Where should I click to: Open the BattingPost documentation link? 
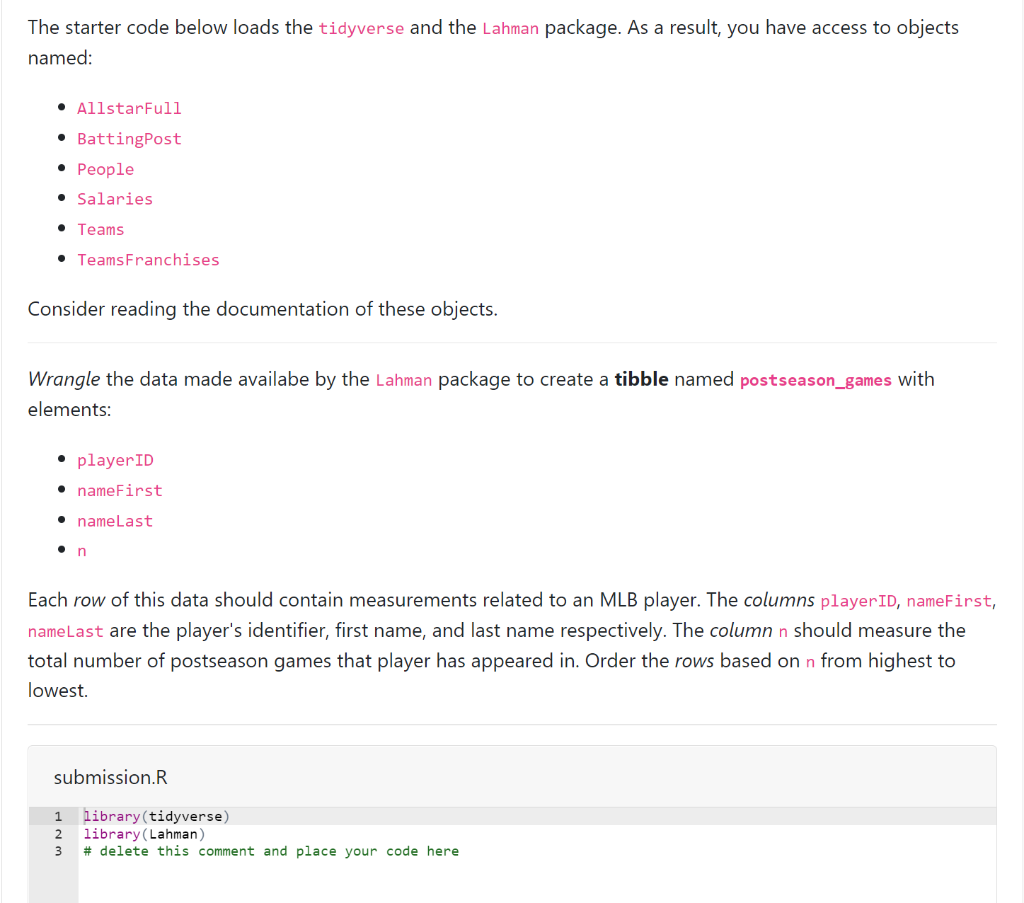(x=129, y=138)
